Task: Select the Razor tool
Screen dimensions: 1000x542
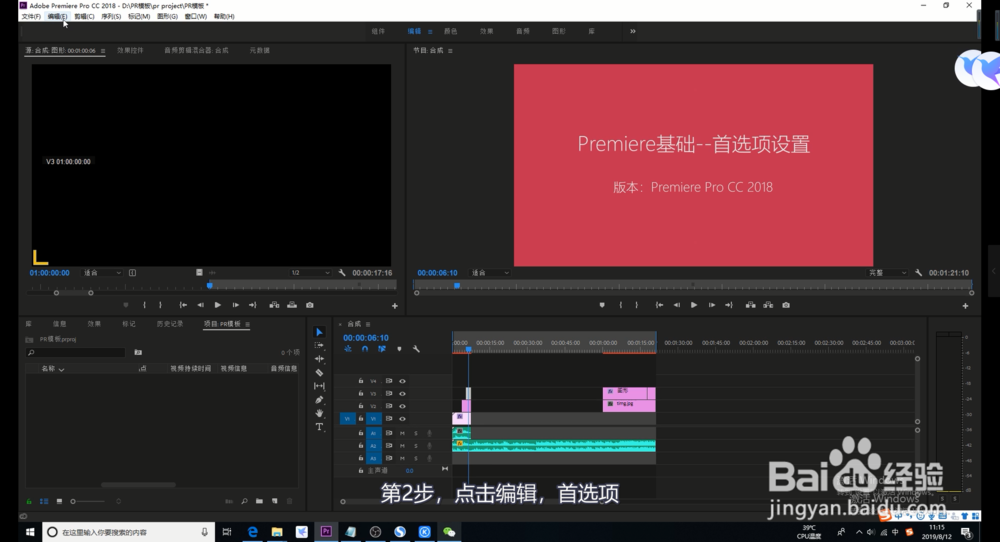Action: (320, 372)
